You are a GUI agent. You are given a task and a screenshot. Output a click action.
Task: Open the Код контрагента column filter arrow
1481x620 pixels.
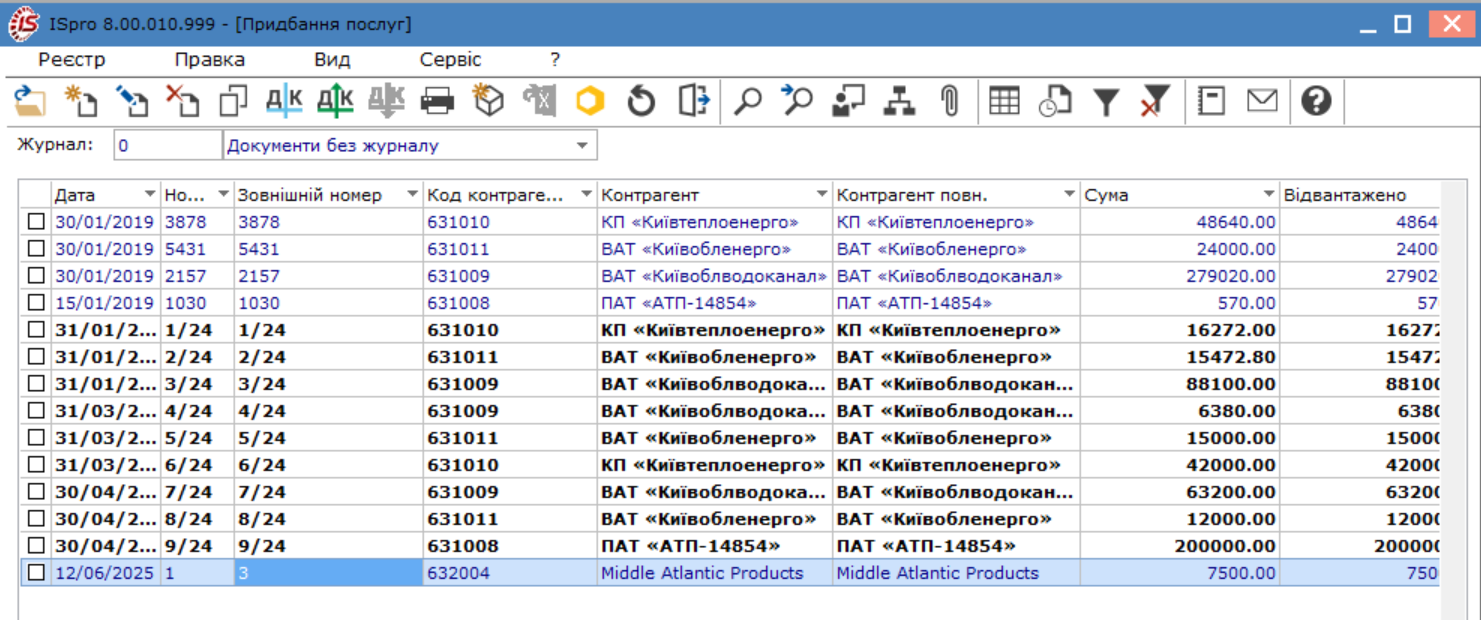point(586,195)
